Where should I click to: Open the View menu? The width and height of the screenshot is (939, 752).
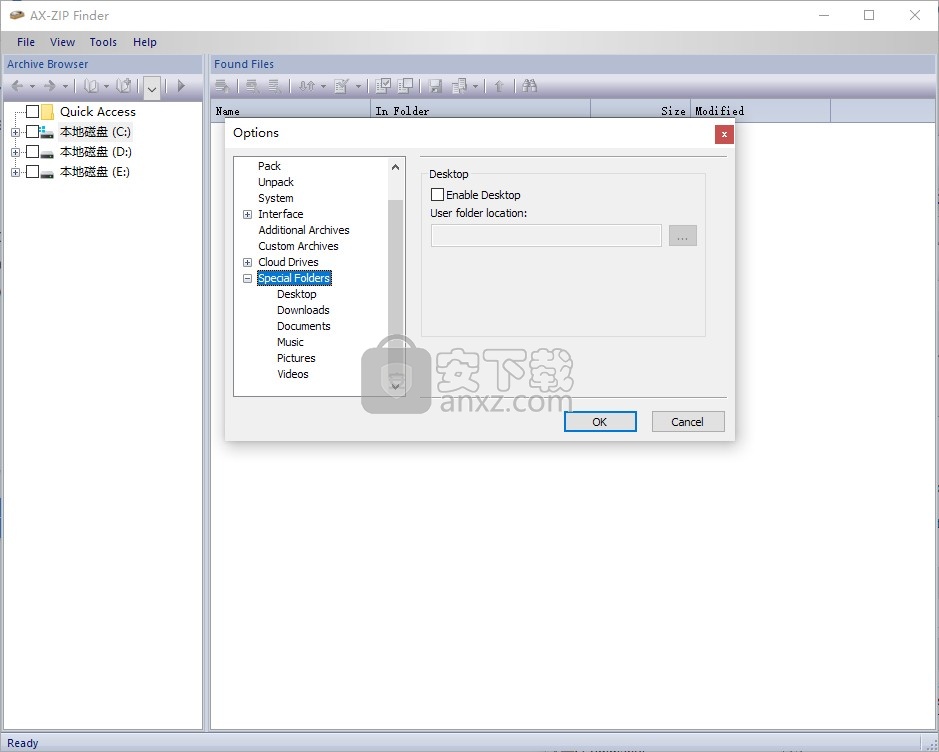pyautogui.click(x=62, y=42)
